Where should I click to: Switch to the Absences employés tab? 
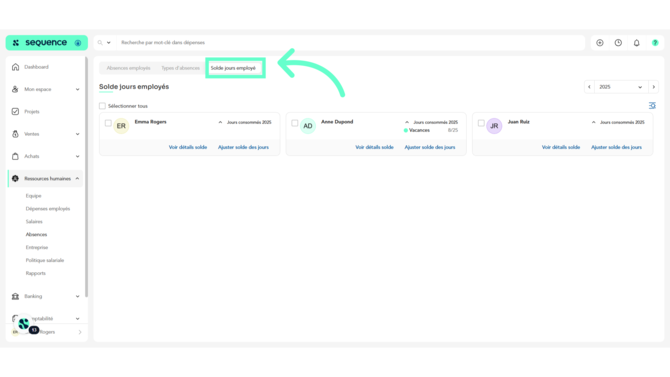pyautogui.click(x=128, y=68)
